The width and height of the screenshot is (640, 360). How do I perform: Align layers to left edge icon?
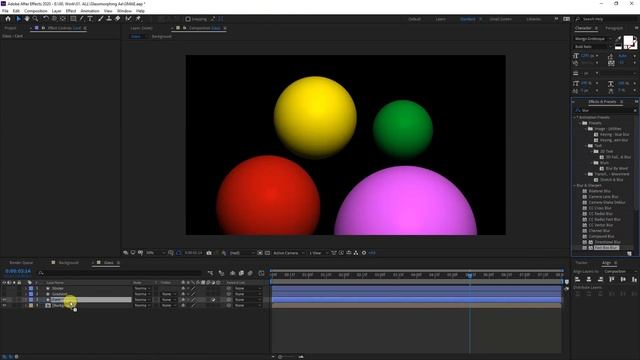(578, 279)
